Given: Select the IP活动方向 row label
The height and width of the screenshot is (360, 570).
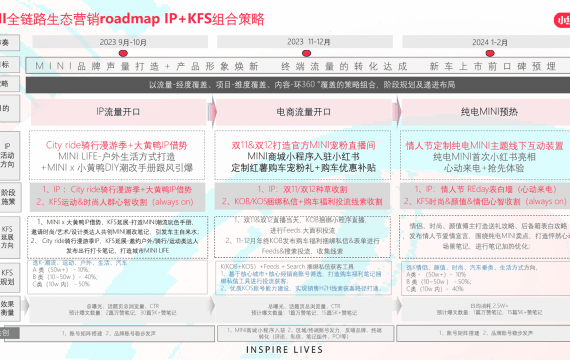Looking at the screenshot, I should click(x=9, y=156).
